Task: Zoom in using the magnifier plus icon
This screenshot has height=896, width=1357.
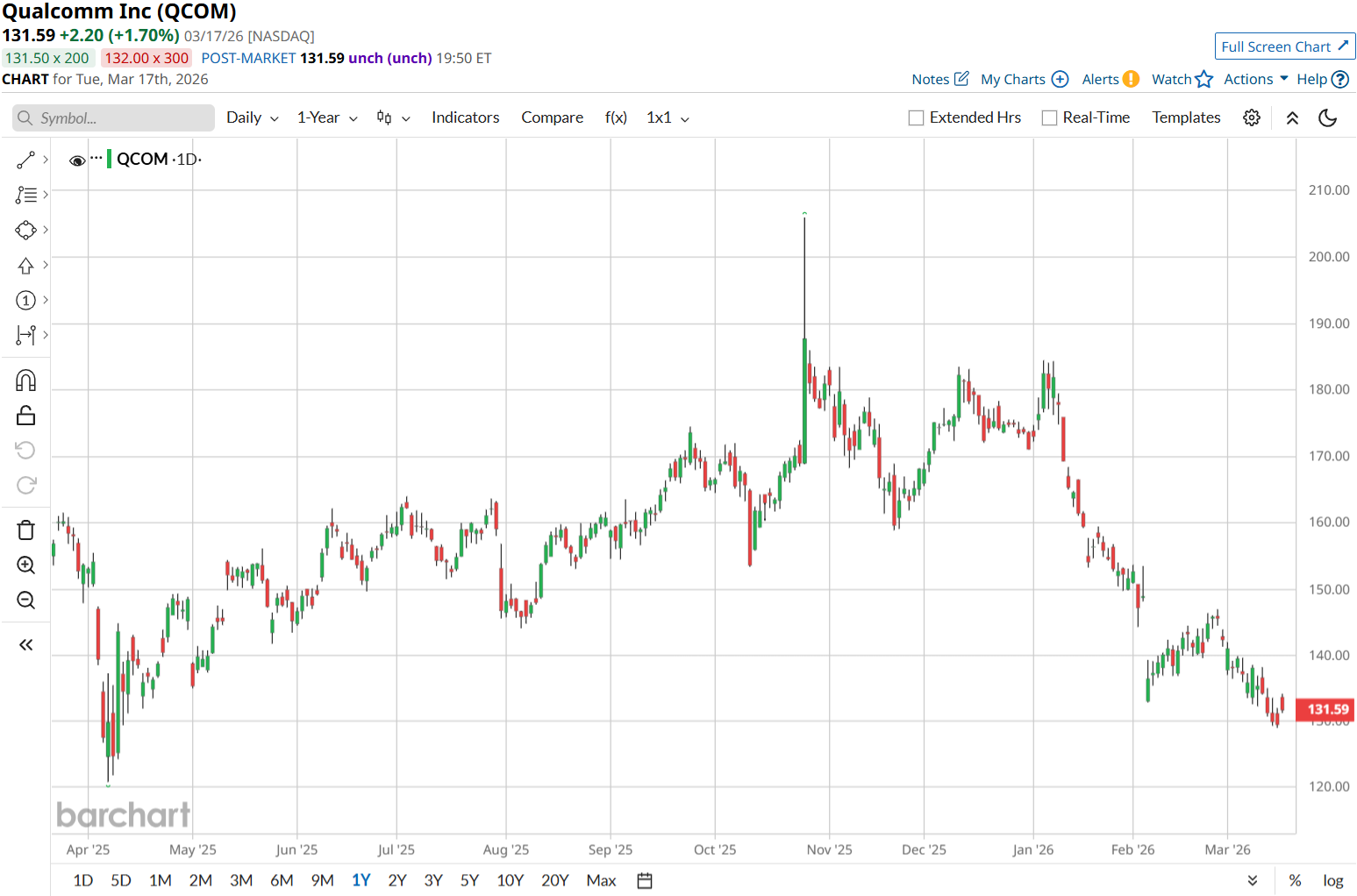Action: 25,565
